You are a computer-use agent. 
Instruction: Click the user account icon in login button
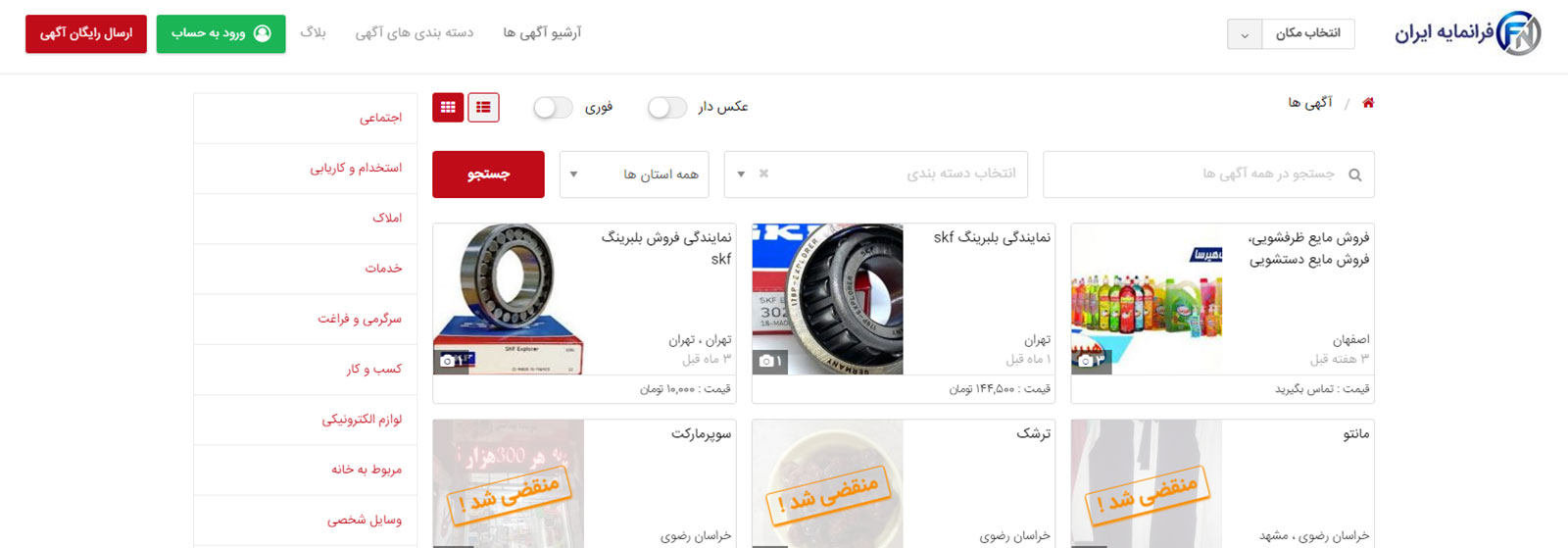click(263, 33)
